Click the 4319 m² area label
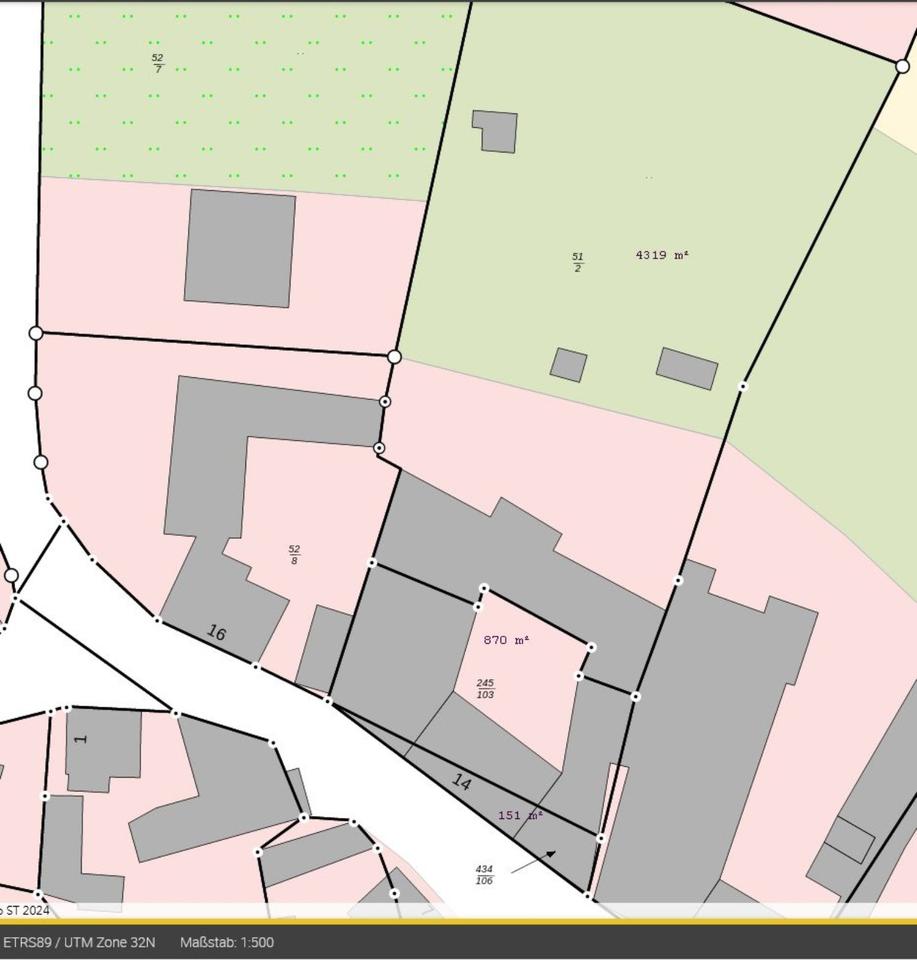This screenshot has width=917, height=960. click(x=662, y=255)
